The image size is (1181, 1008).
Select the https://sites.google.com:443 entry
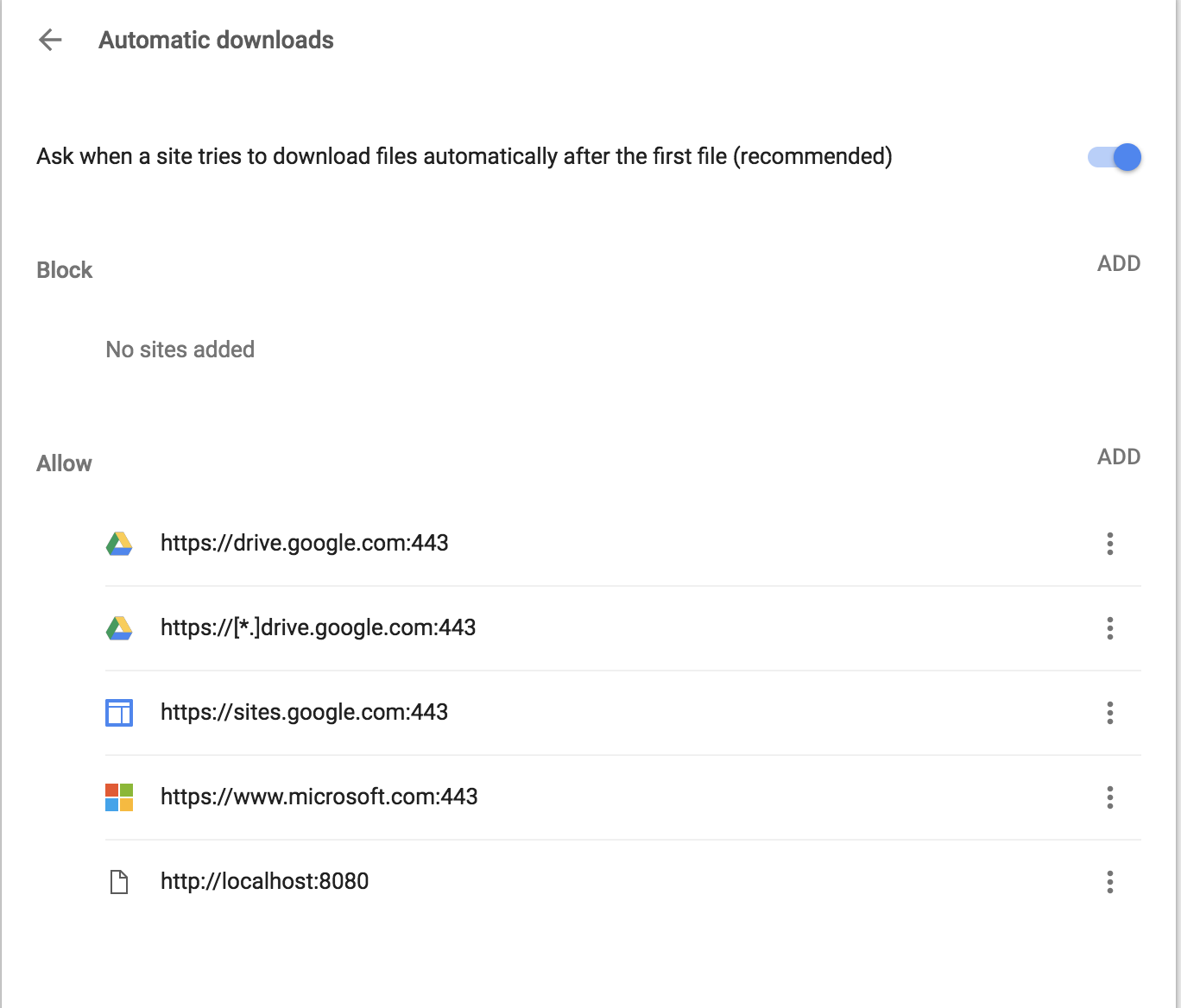pyautogui.click(x=304, y=713)
